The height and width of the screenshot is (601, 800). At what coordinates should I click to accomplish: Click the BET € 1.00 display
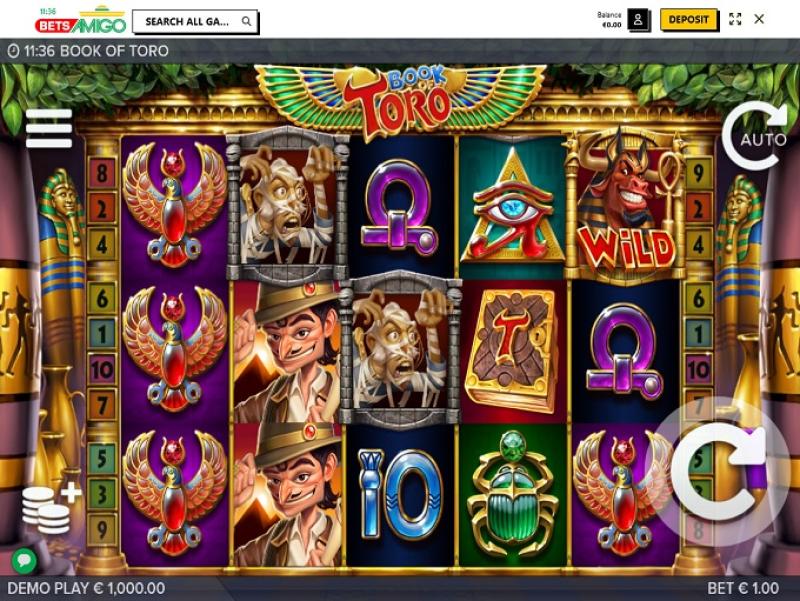pyautogui.click(x=743, y=588)
